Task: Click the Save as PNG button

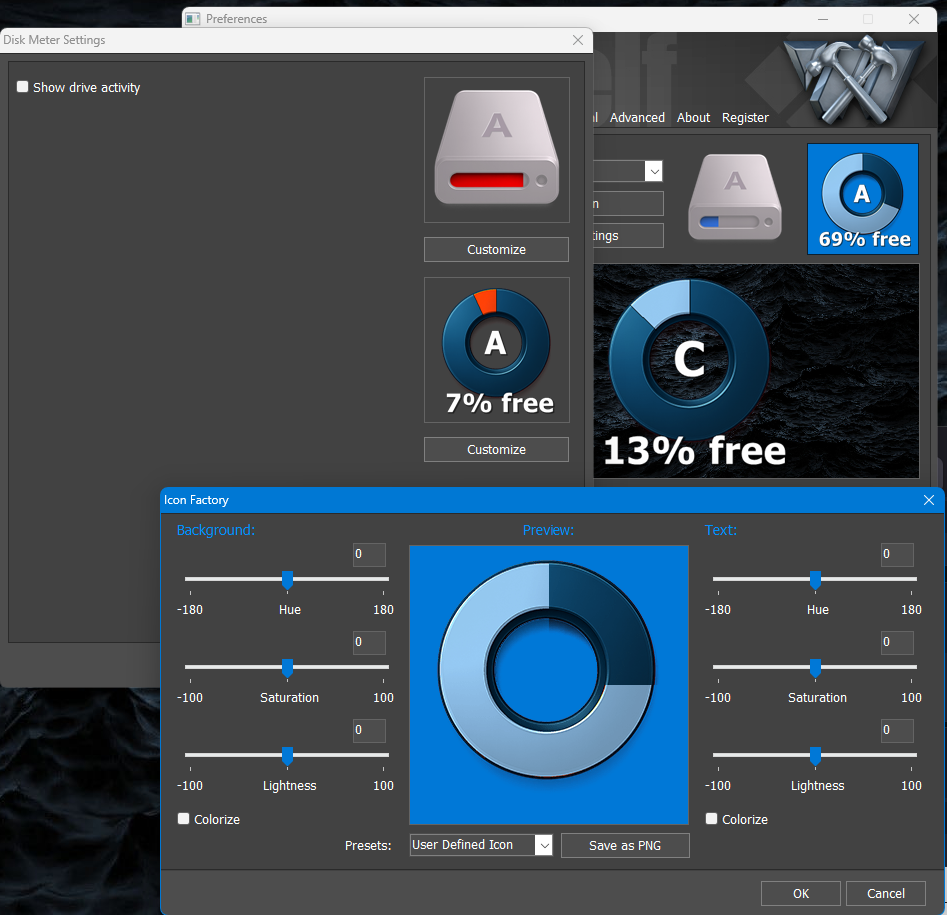Action: pos(625,846)
